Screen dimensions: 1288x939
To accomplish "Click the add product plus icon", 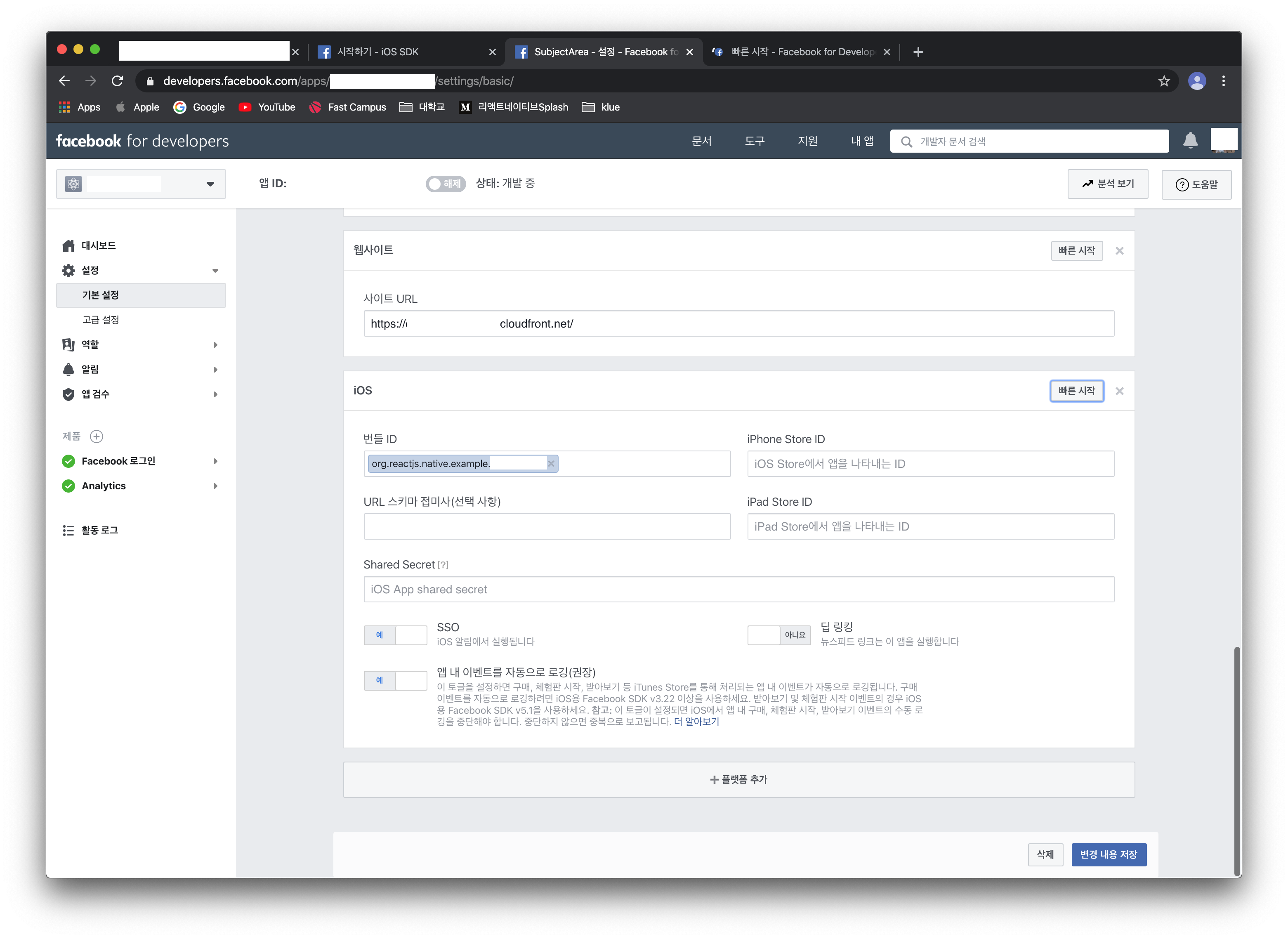I will click(97, 436).
